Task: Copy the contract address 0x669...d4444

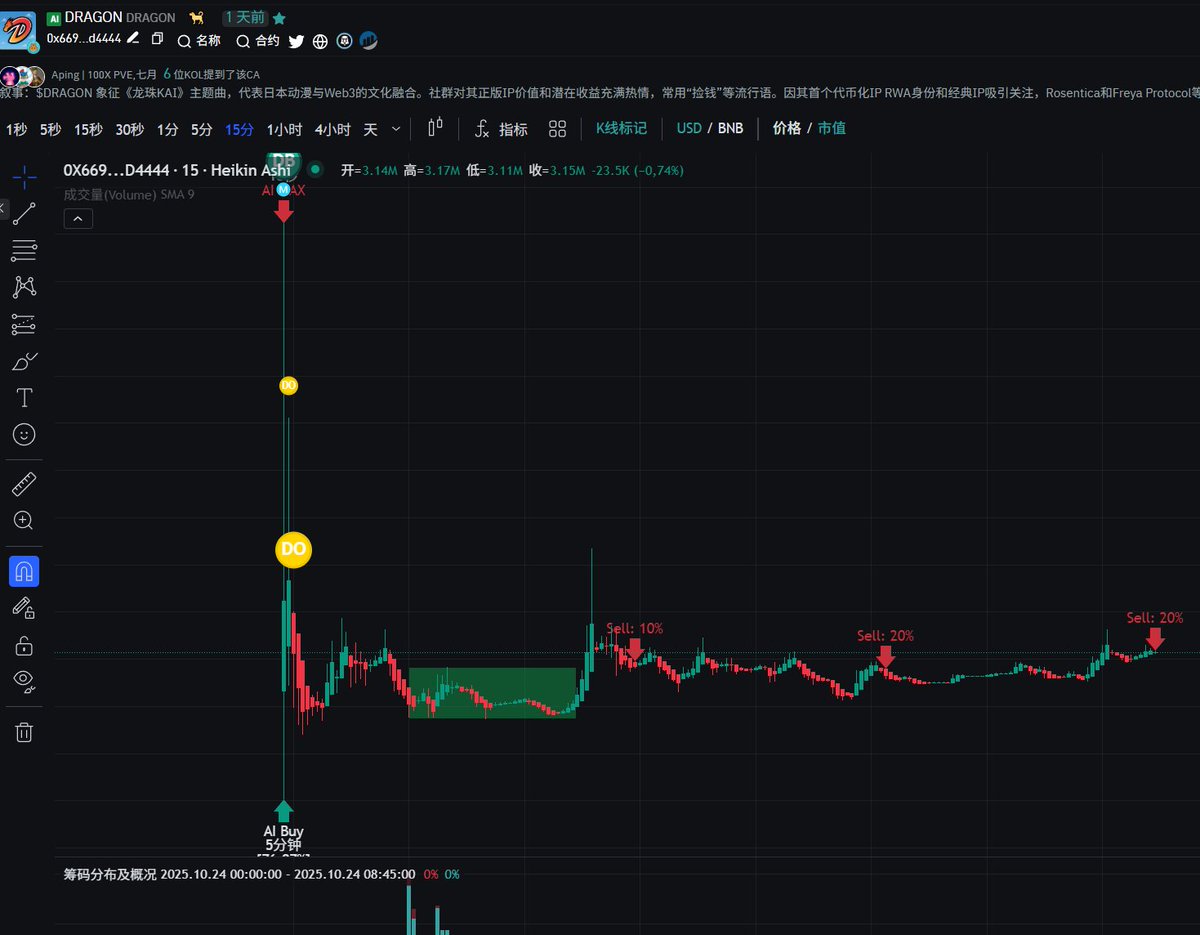Action: point(157,38)
